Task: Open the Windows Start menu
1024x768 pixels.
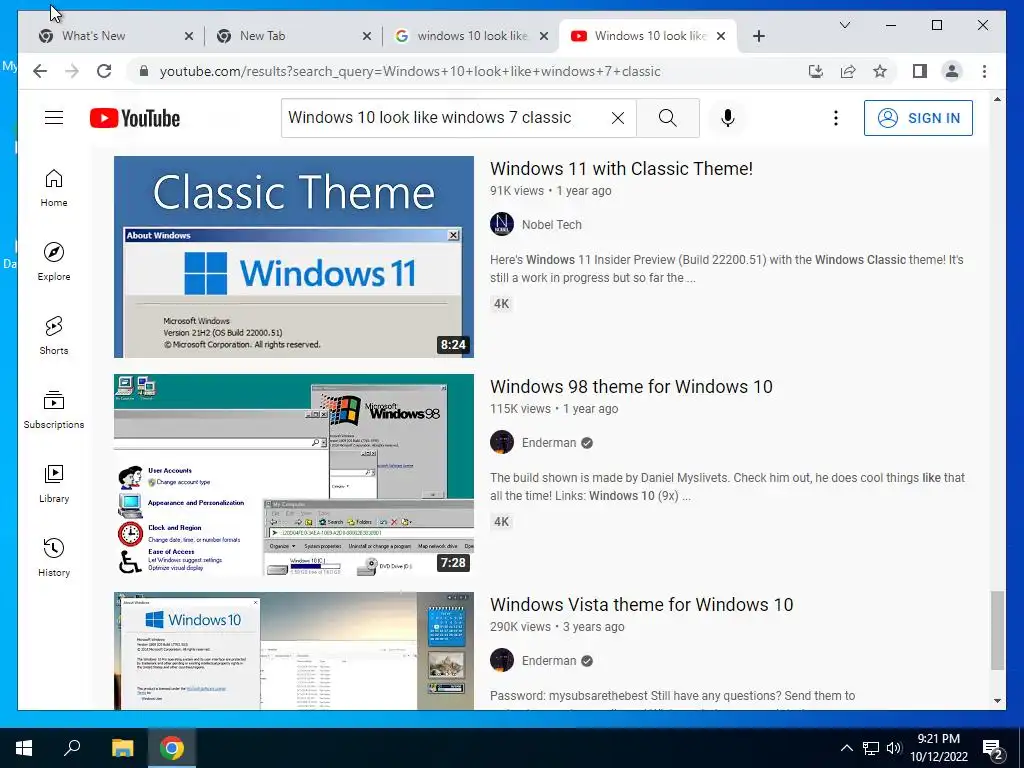Action: tap(24, 748)
